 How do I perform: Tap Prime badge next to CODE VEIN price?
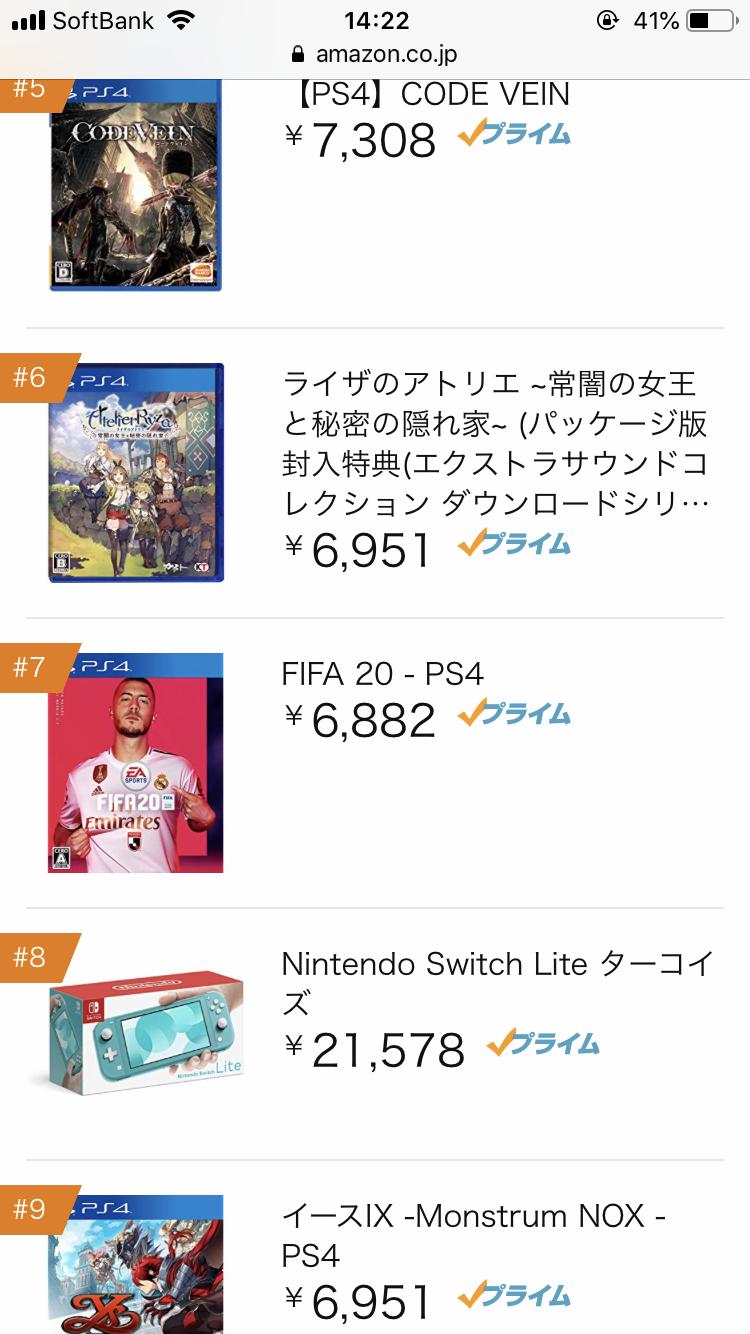tap(514, 135)
